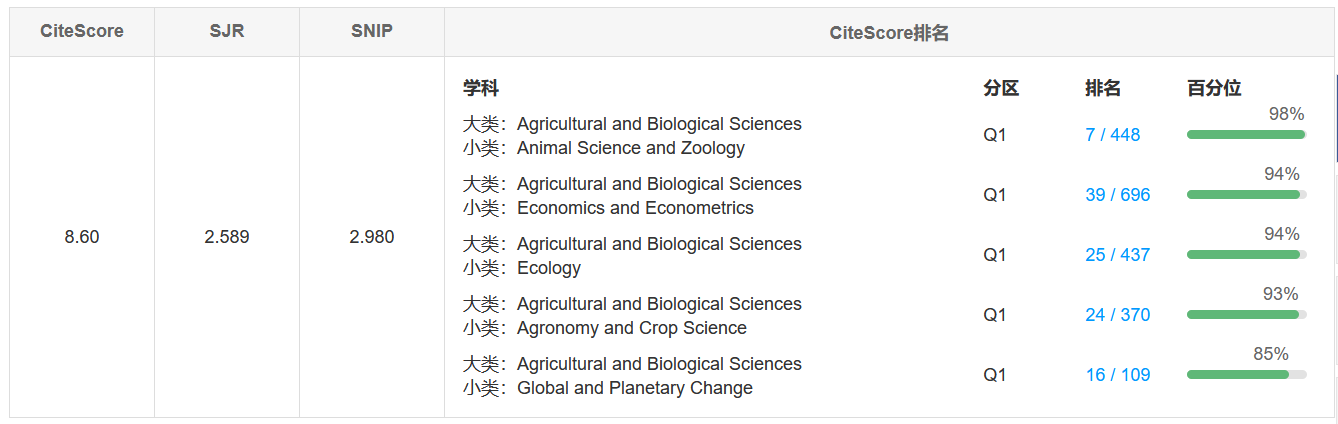Select the CiteScore value 8.60
This screenshot has height=424, width=1338.
pos(82,237)
